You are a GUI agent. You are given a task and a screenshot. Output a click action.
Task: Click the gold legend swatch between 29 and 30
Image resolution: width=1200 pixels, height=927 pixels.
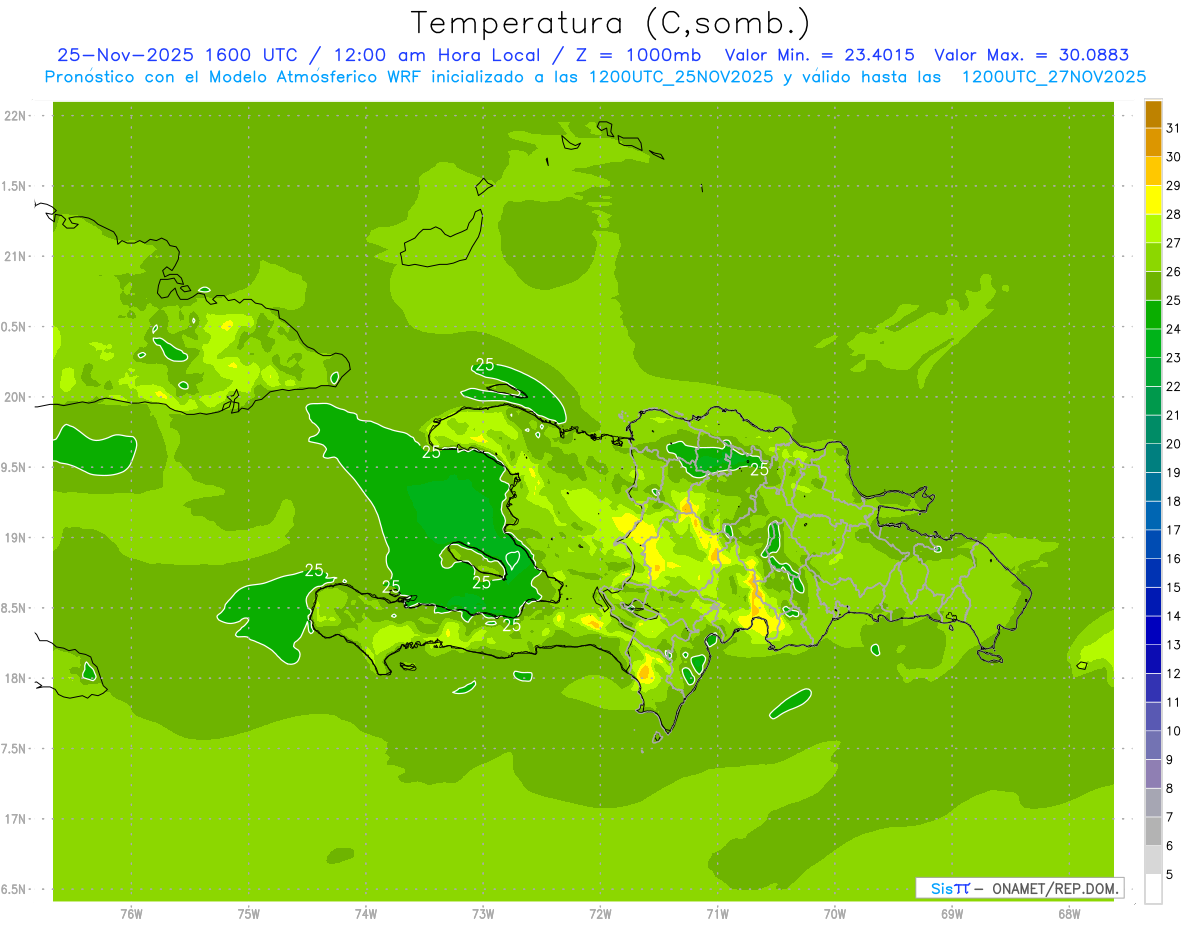[1153, 171]
